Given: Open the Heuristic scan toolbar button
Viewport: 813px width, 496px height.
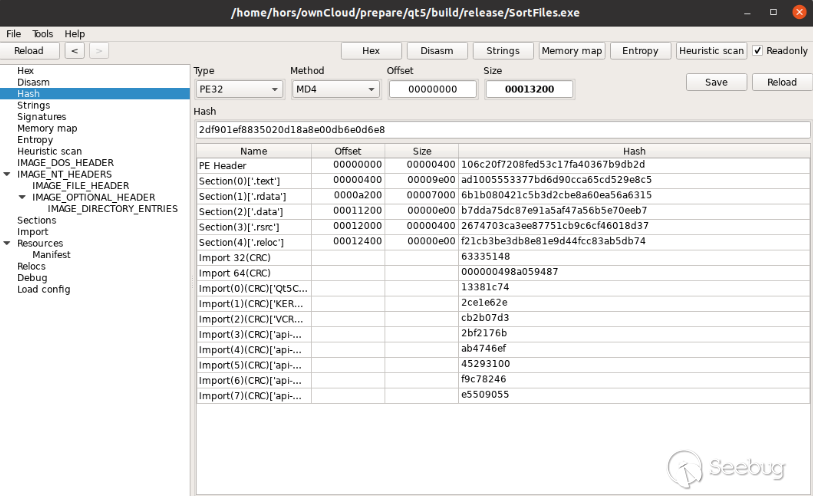Looking at the screenshot, I should 711,50.
